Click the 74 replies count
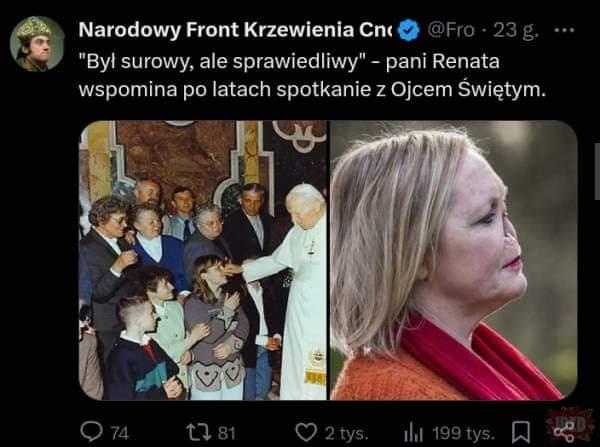600x447 pixels. pos(119,434)
